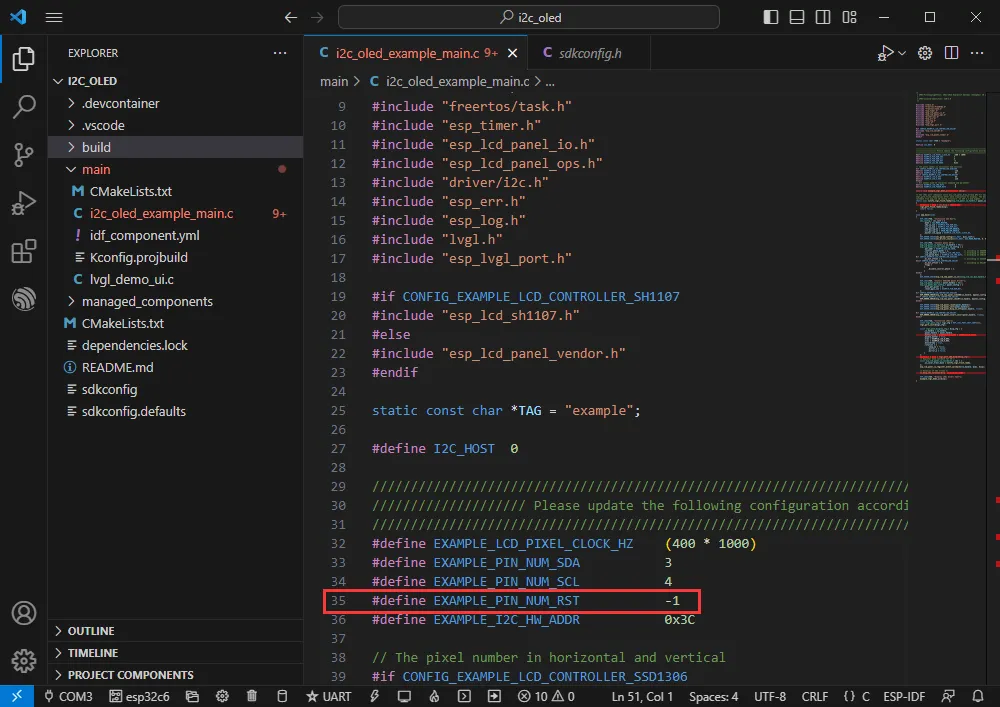Expand the OUTLINE section
The image size is (1000, 707).
[x=90, y=631]
